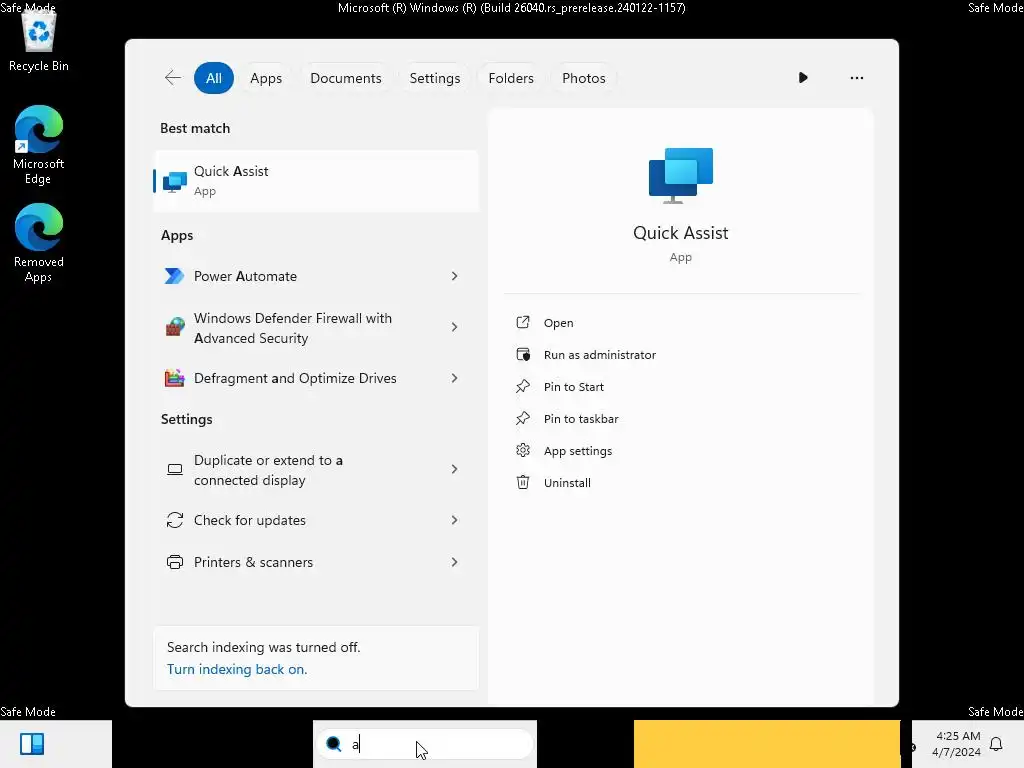Open the taskbar widgets icon
Viewport: 1024px width, 768px height.
[x=32, y=744]
